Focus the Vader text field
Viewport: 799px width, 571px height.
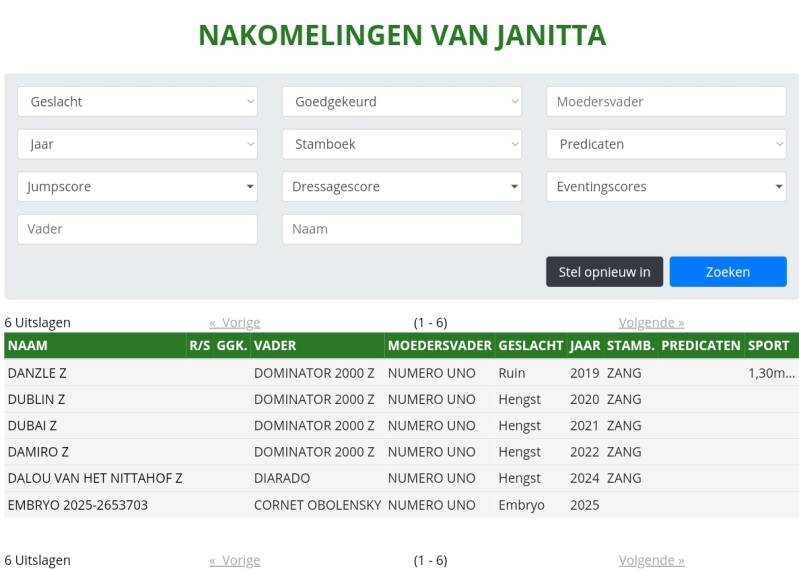pyautogui.click(x=137, y=229)
